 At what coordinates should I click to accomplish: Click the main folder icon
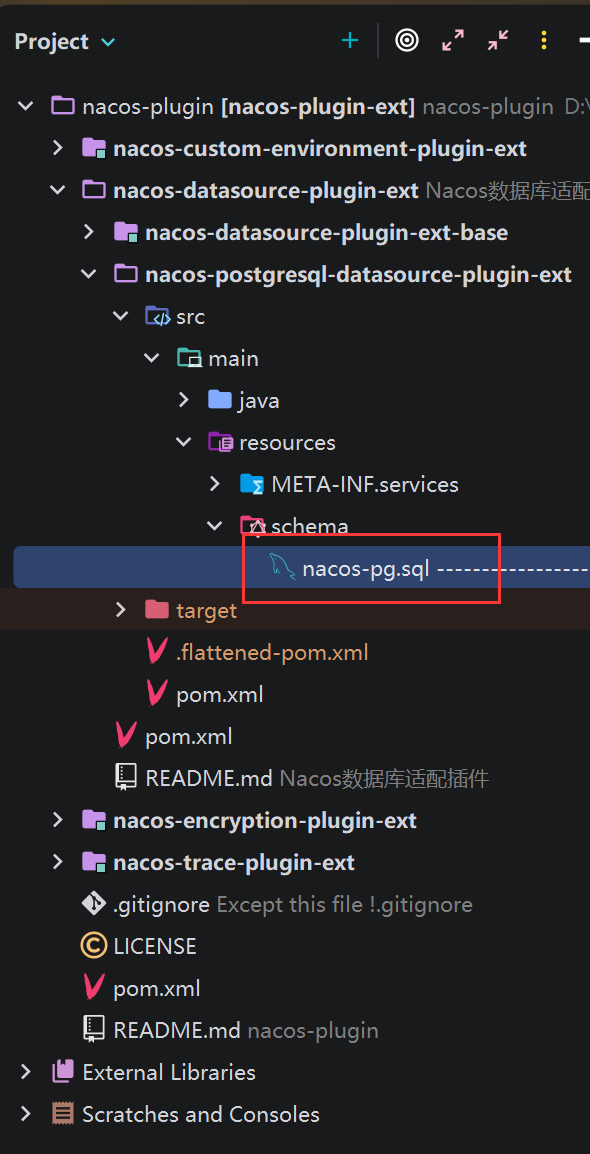click(x=189, y=358)
